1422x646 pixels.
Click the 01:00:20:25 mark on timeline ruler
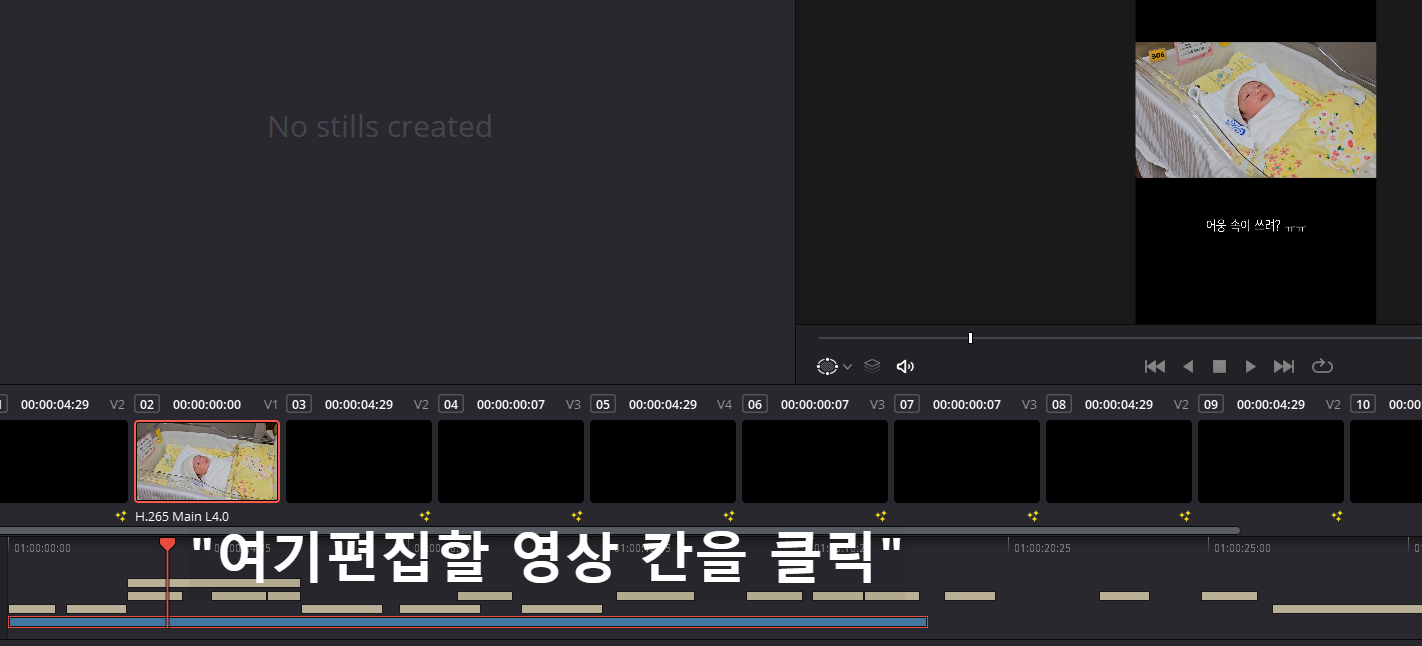click(1043, 548)
